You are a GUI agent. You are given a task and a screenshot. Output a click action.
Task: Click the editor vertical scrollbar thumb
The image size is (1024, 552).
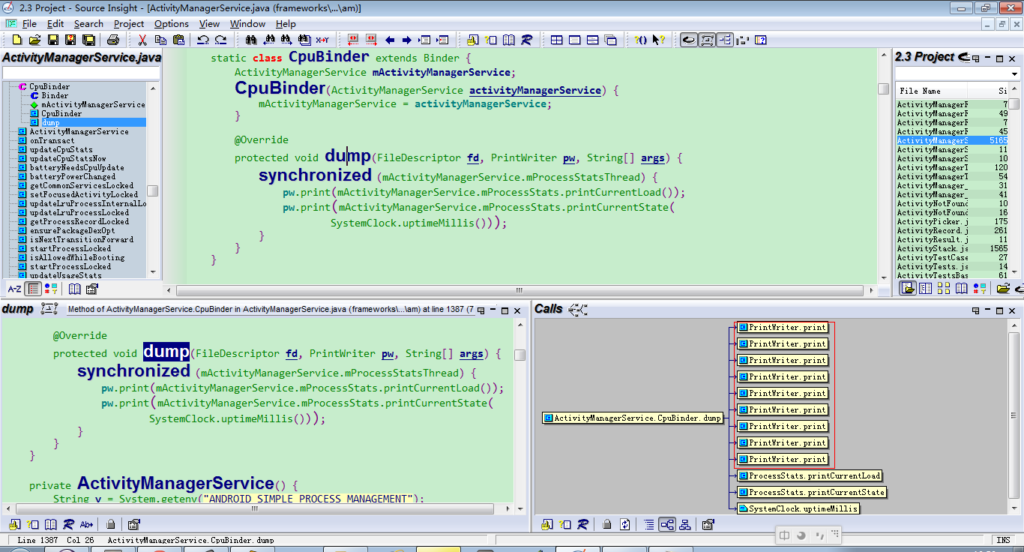coord(884,89)
